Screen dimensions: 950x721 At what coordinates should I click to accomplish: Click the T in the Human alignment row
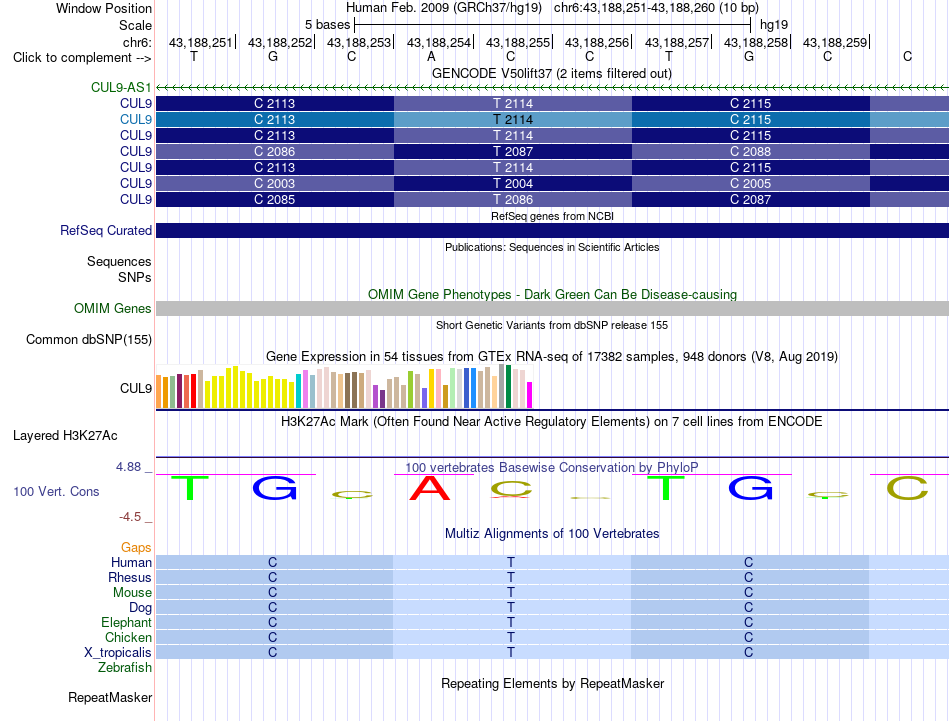coord(511,562)
